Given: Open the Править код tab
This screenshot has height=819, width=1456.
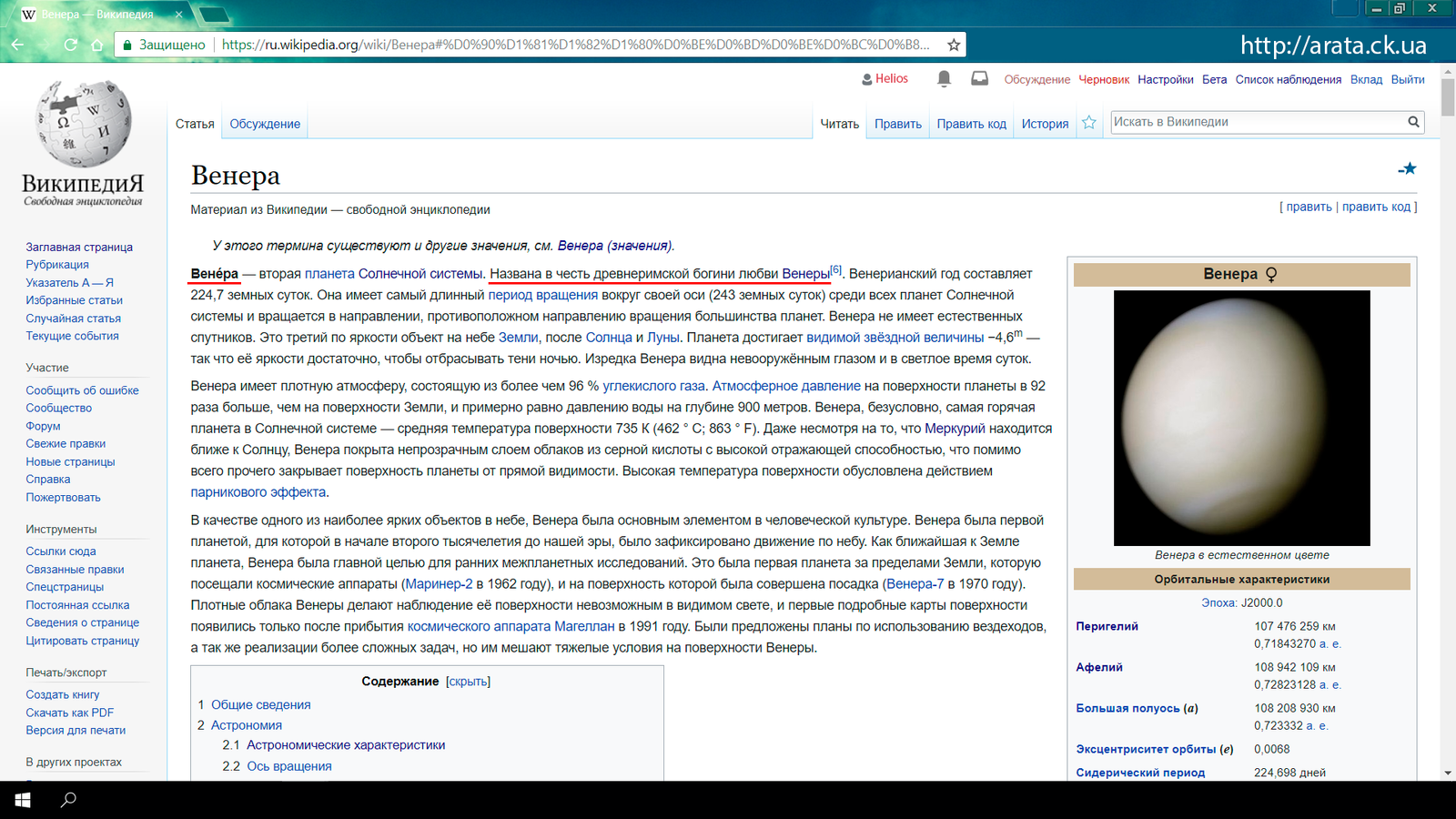Looking at the screenshot, I should coord(972,124).
